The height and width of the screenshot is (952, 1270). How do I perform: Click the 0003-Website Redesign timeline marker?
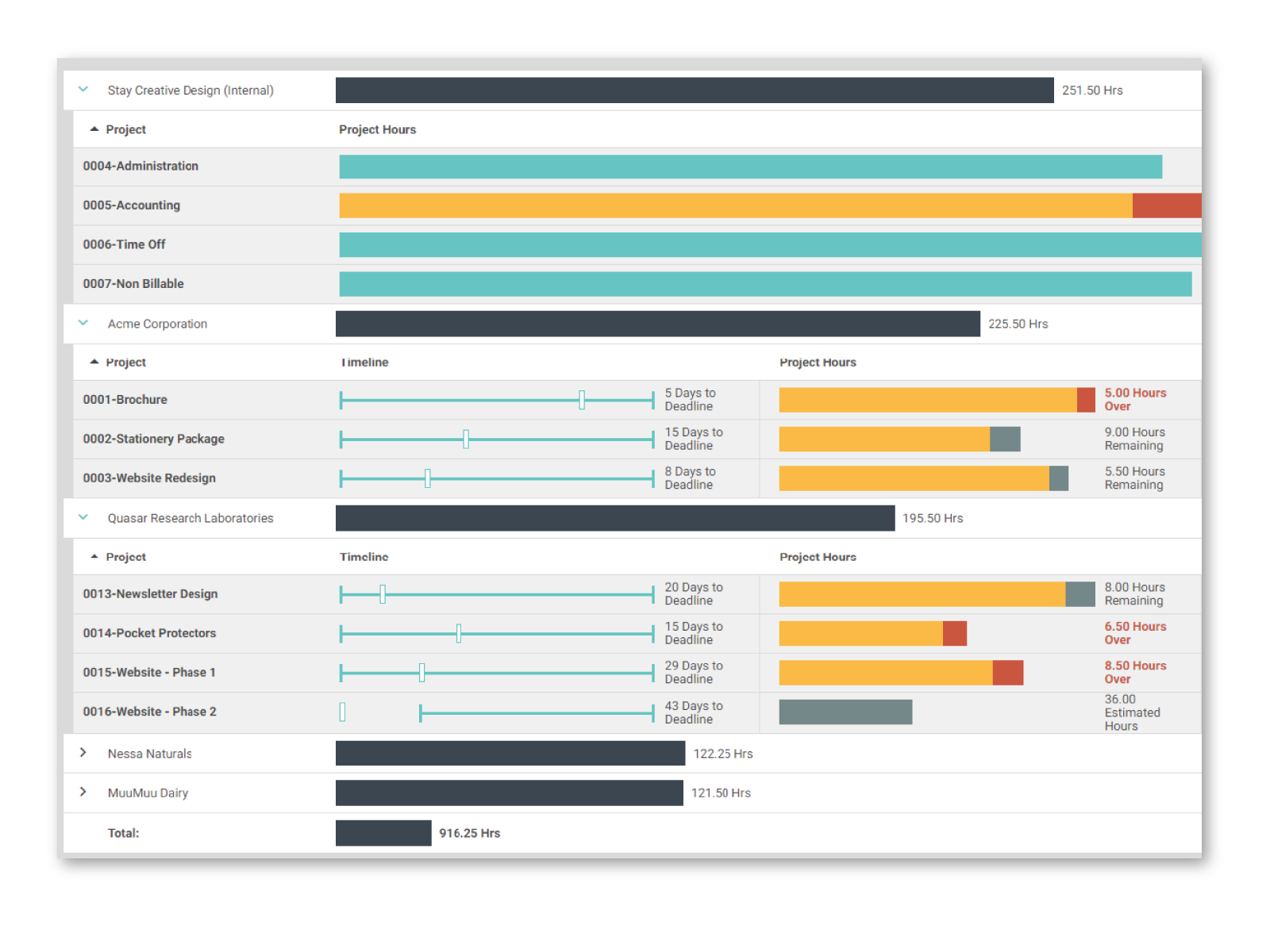coord(428,478)
